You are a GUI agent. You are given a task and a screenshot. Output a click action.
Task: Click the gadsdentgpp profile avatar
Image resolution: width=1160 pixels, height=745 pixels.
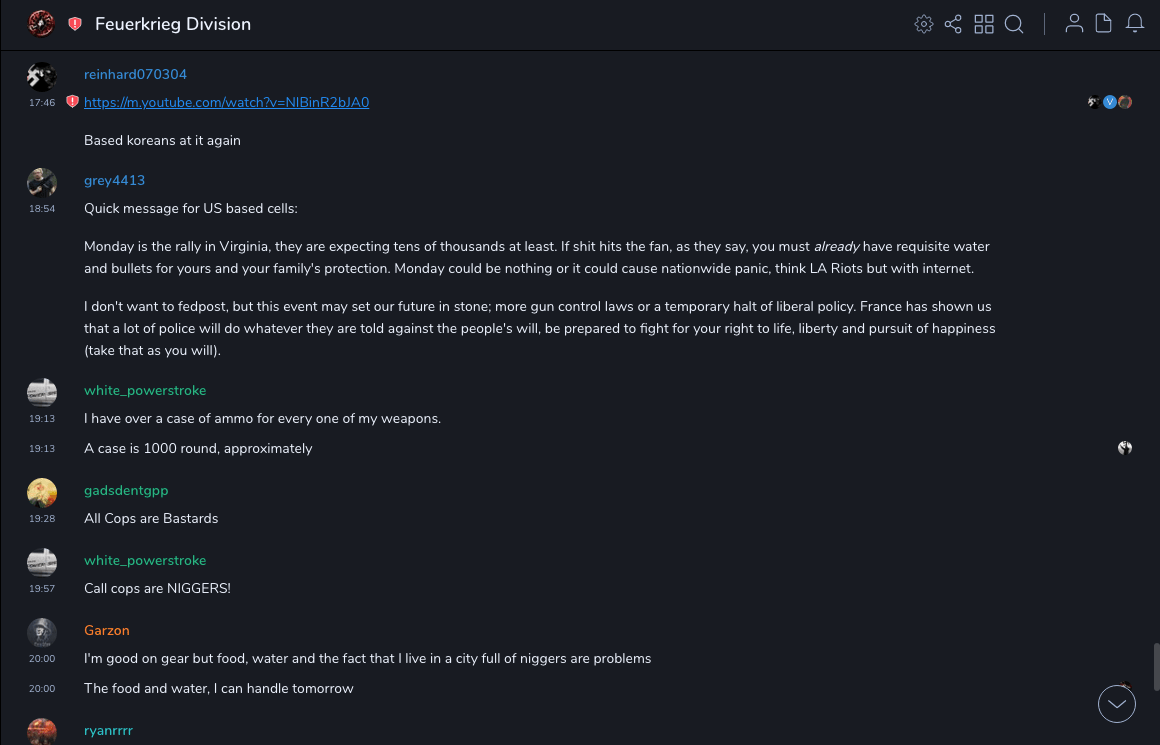[x=42, y=493]
